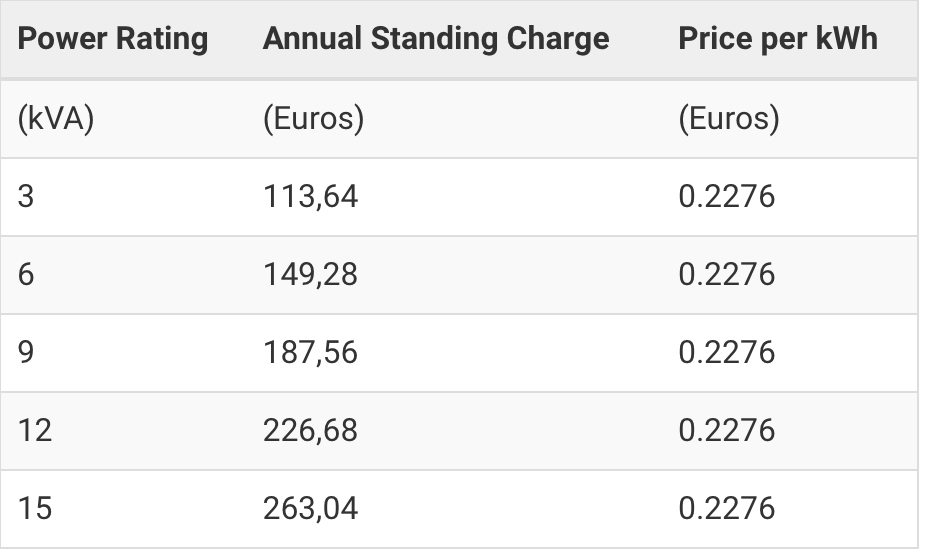Select the (kVA) unit cell
Screen dimensions: 926x556
point(56,118)
